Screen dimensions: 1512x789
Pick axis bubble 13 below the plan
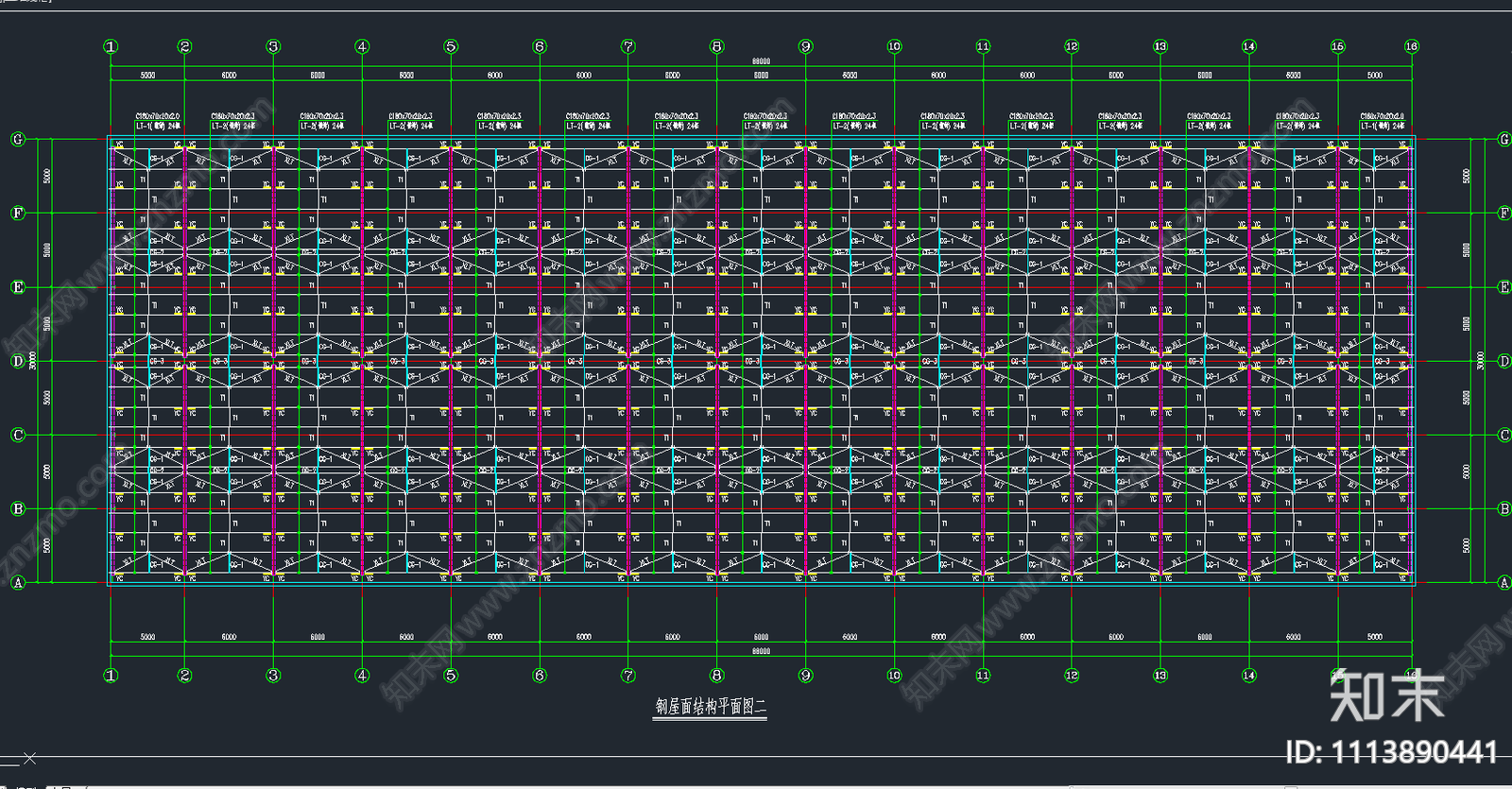click(x=1160, y=676)
